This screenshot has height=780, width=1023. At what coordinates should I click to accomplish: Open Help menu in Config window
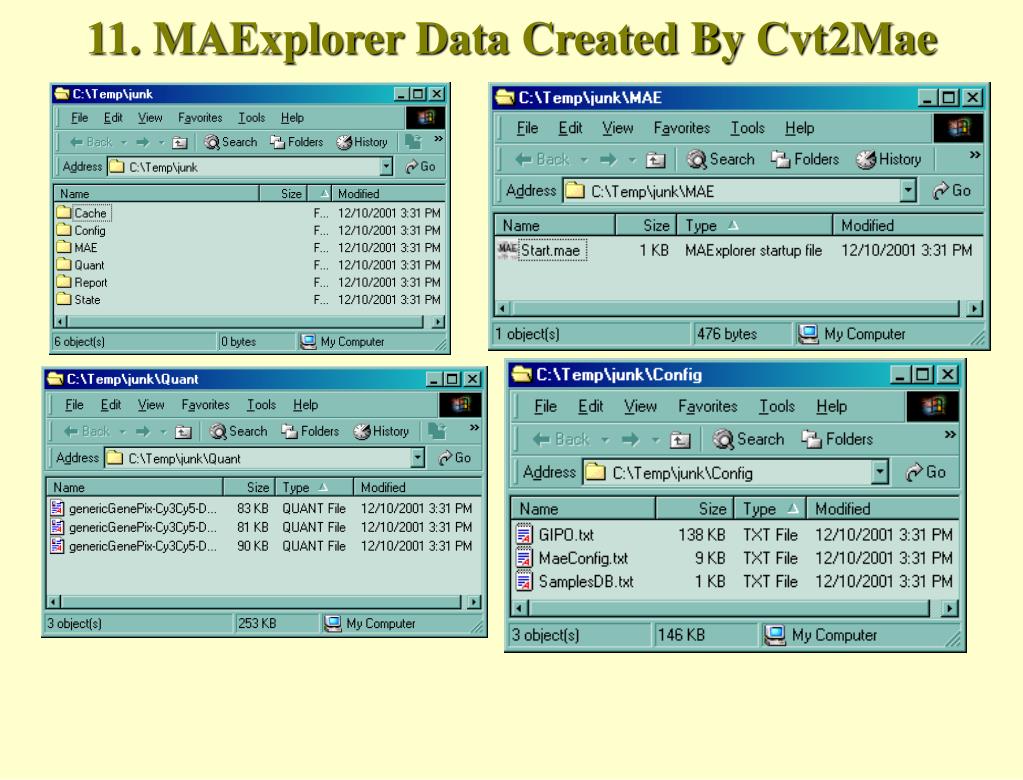pyautogui.click(x=831, y=406)
